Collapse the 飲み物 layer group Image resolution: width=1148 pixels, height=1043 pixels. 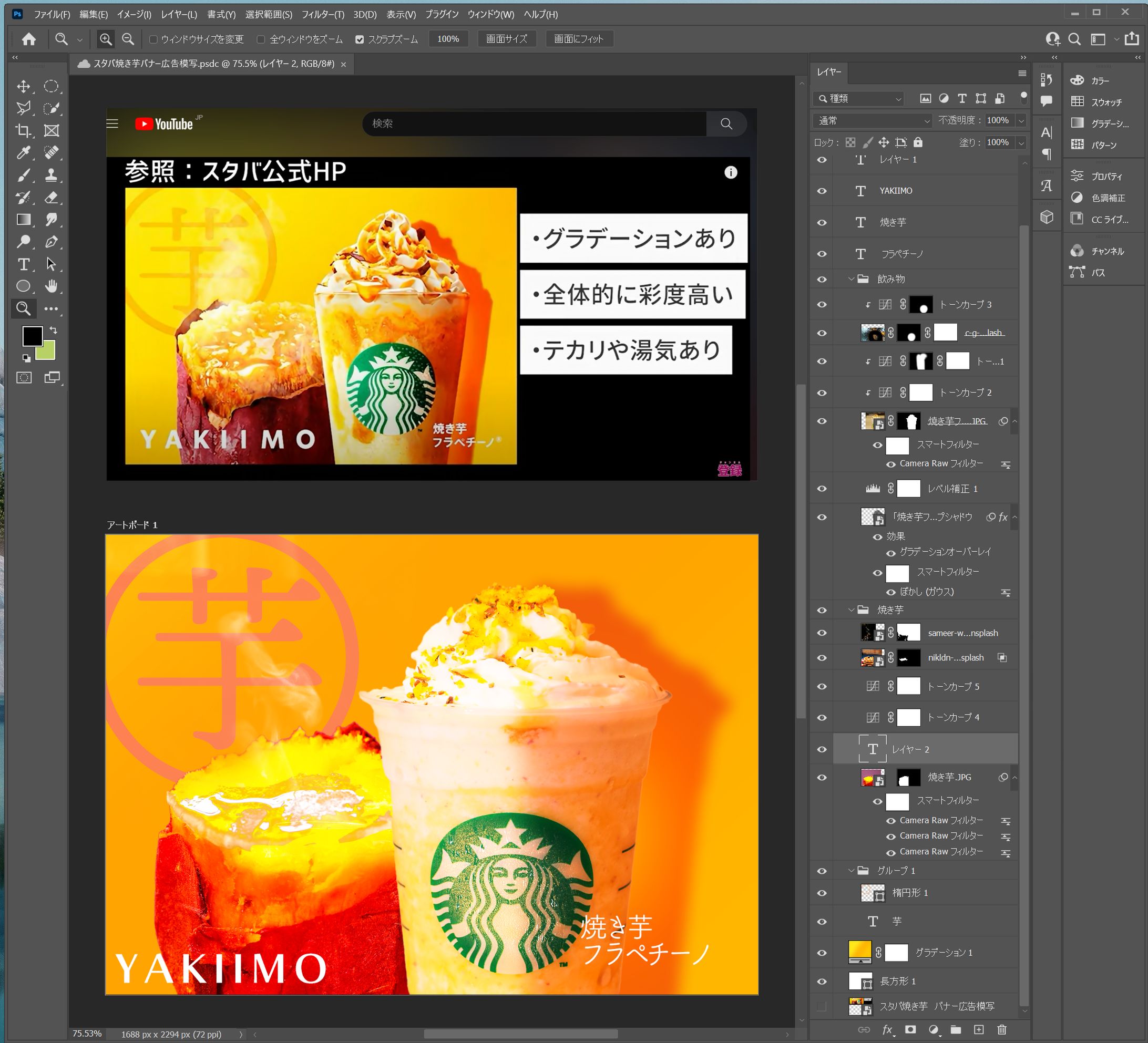coord(852,279)
